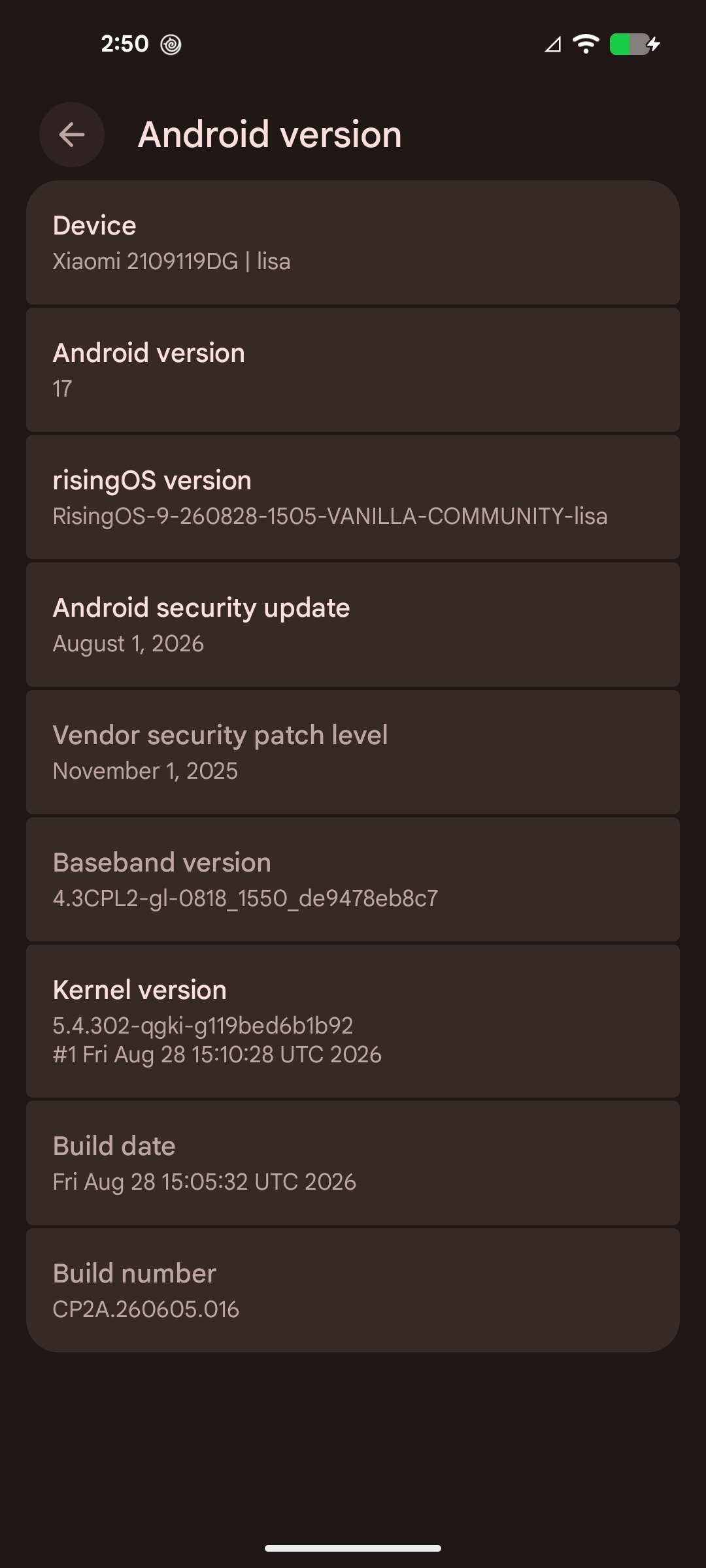Tap the spiral notification icon in status bar
This screenshot has width=706, height=1568.
[171, 44]
